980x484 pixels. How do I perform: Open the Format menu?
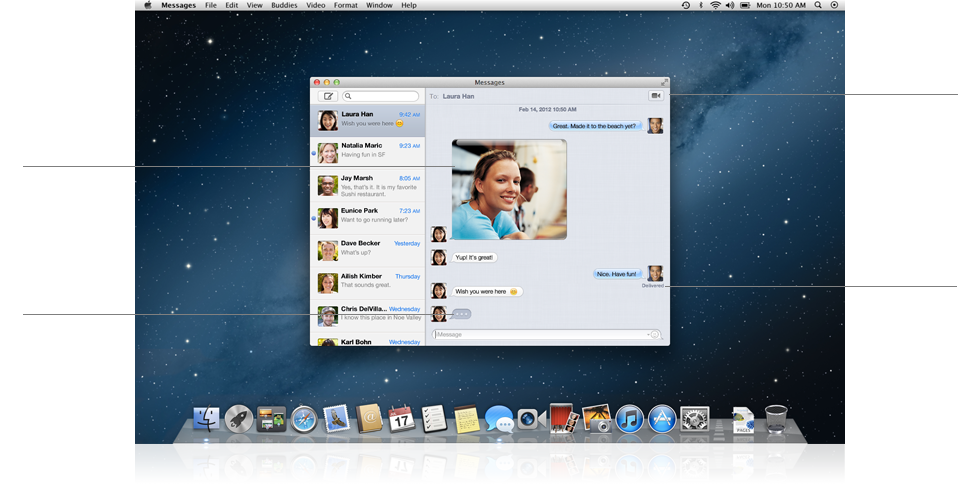pyautogui.click(x=345, y=5)
